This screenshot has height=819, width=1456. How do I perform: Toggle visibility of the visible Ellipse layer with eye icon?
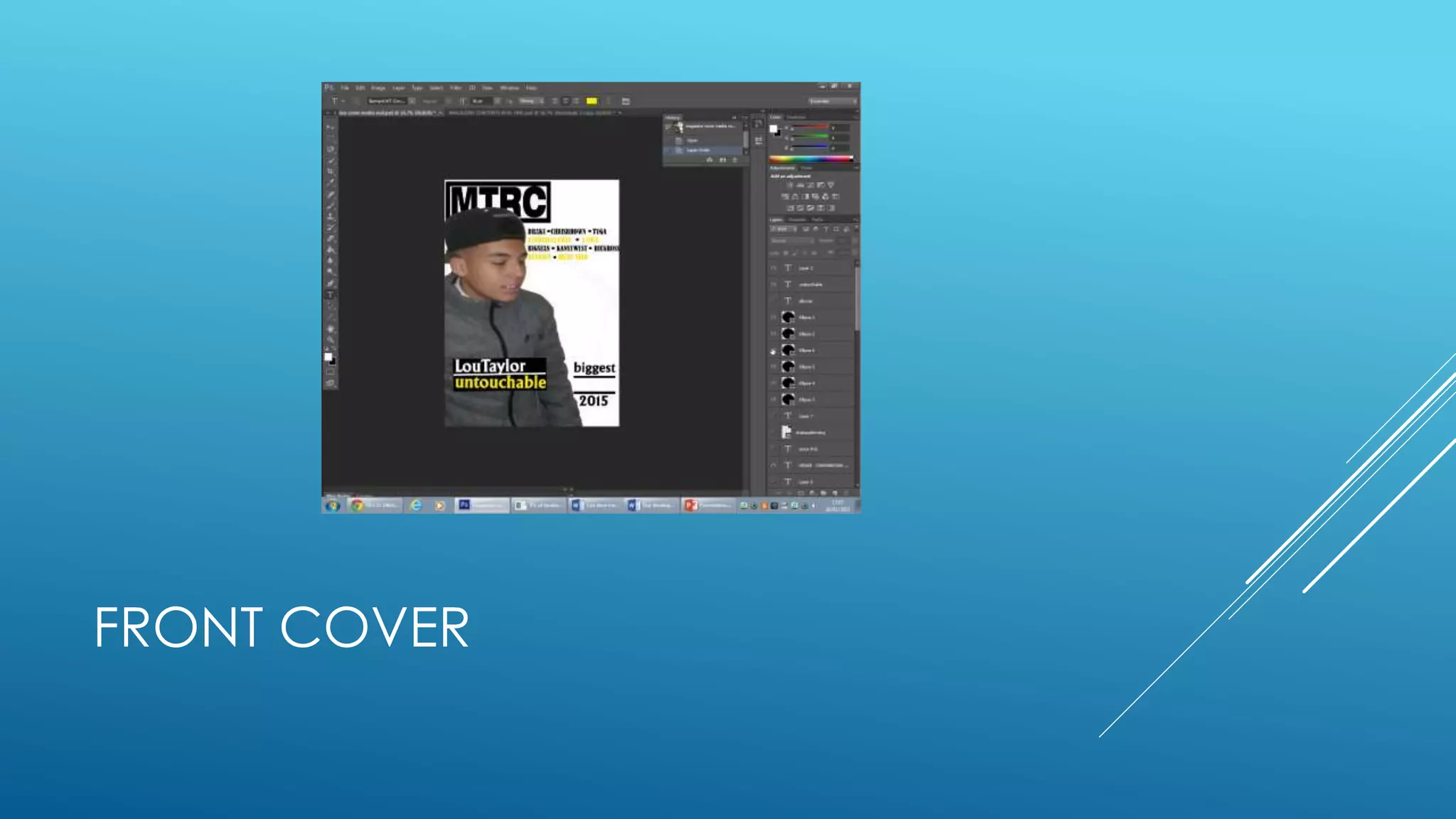773,350
